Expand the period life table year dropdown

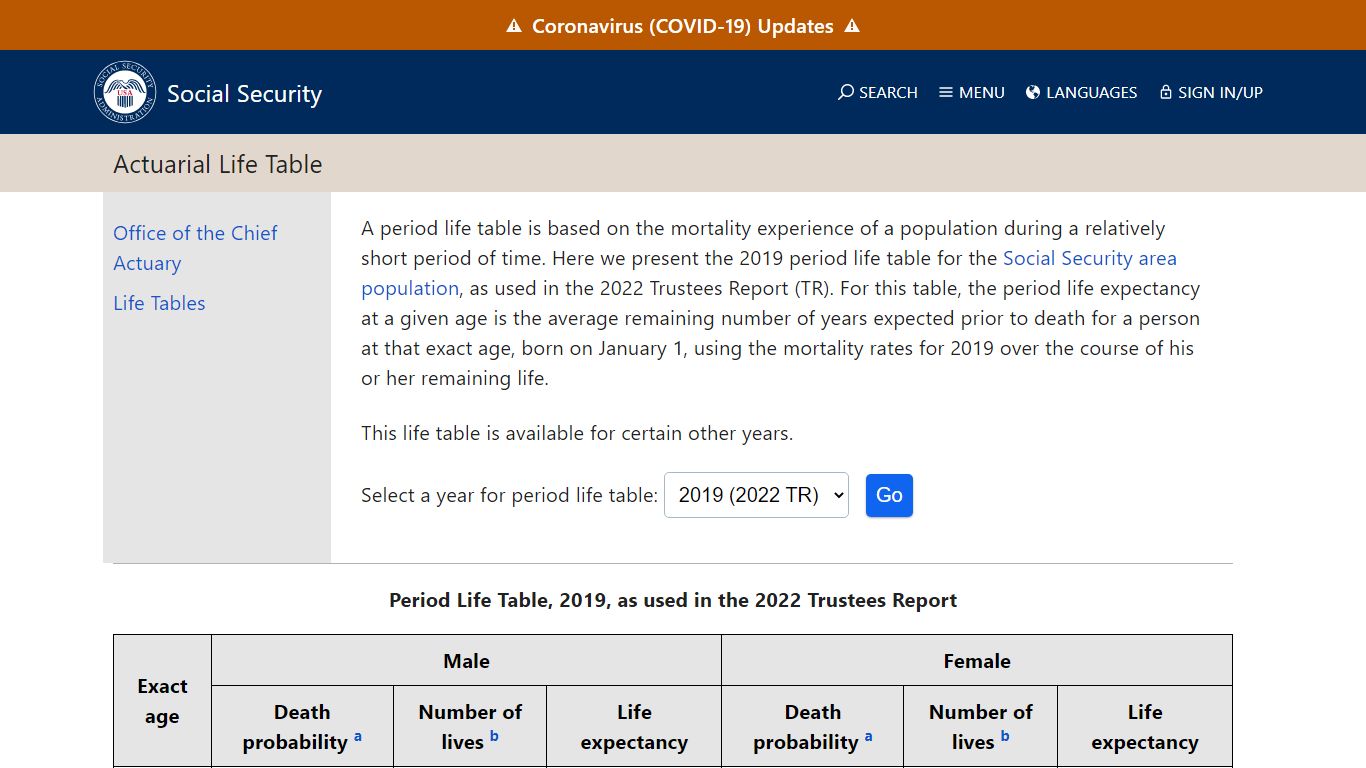tap(756, 495)
